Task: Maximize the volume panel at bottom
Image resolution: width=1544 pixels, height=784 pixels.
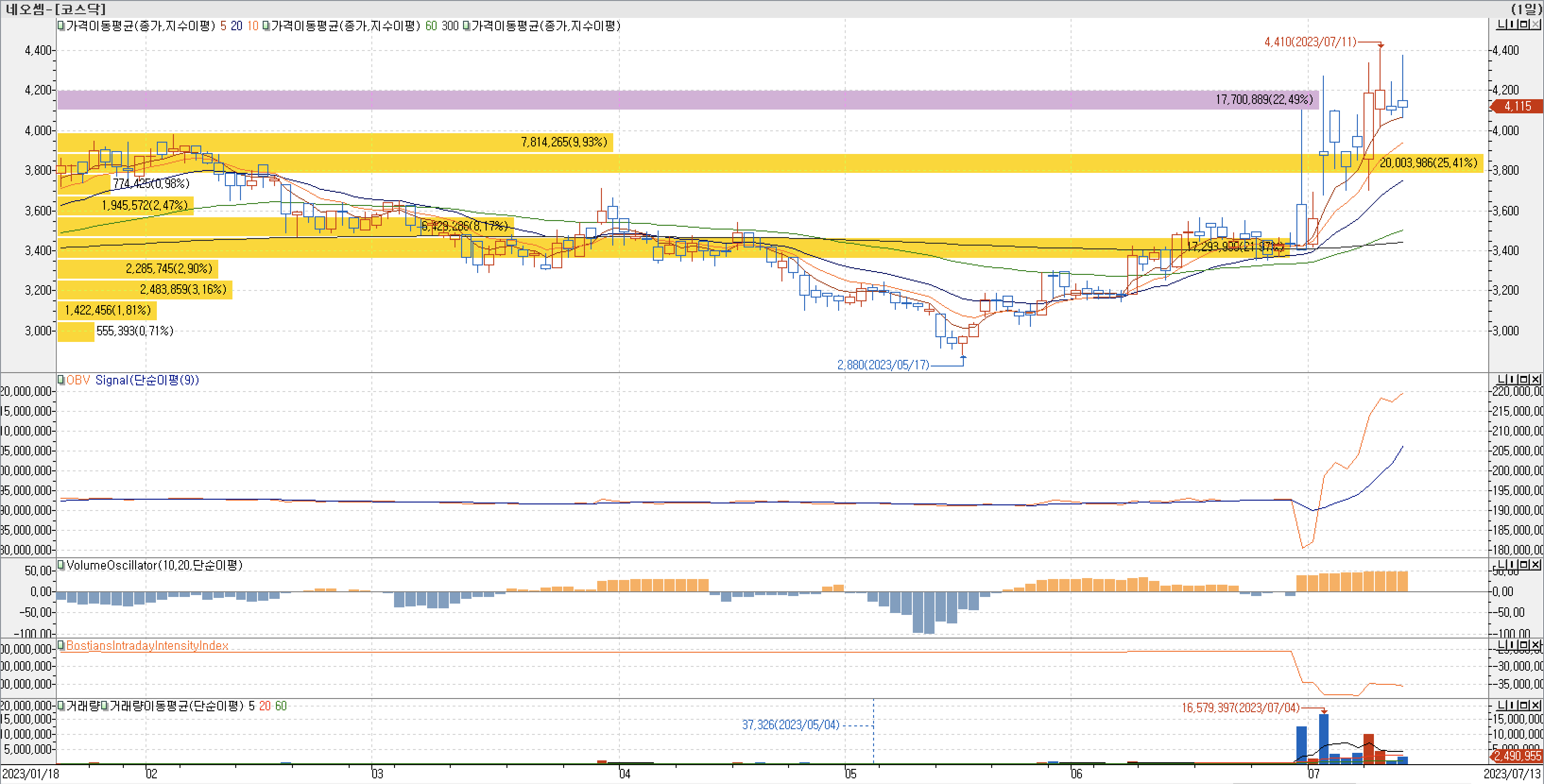Action: (1524, 706)
